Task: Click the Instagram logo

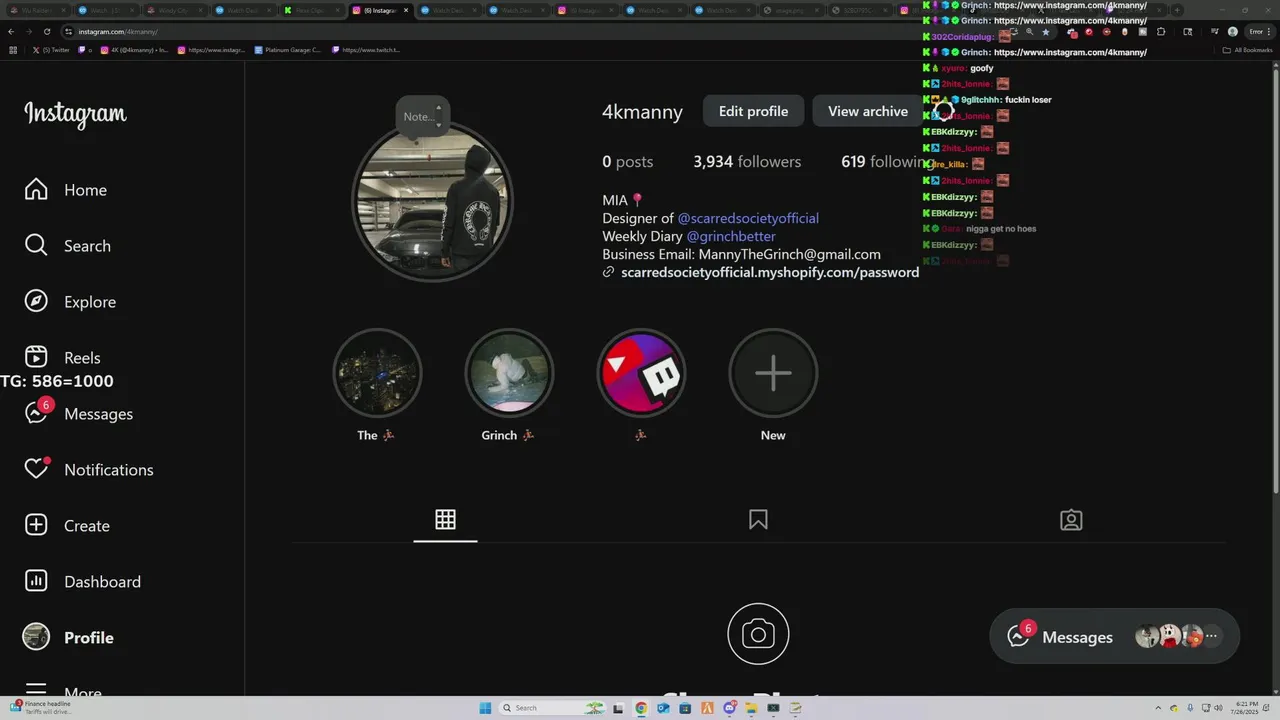Action: pyautogui.click(x=76, y=114)
